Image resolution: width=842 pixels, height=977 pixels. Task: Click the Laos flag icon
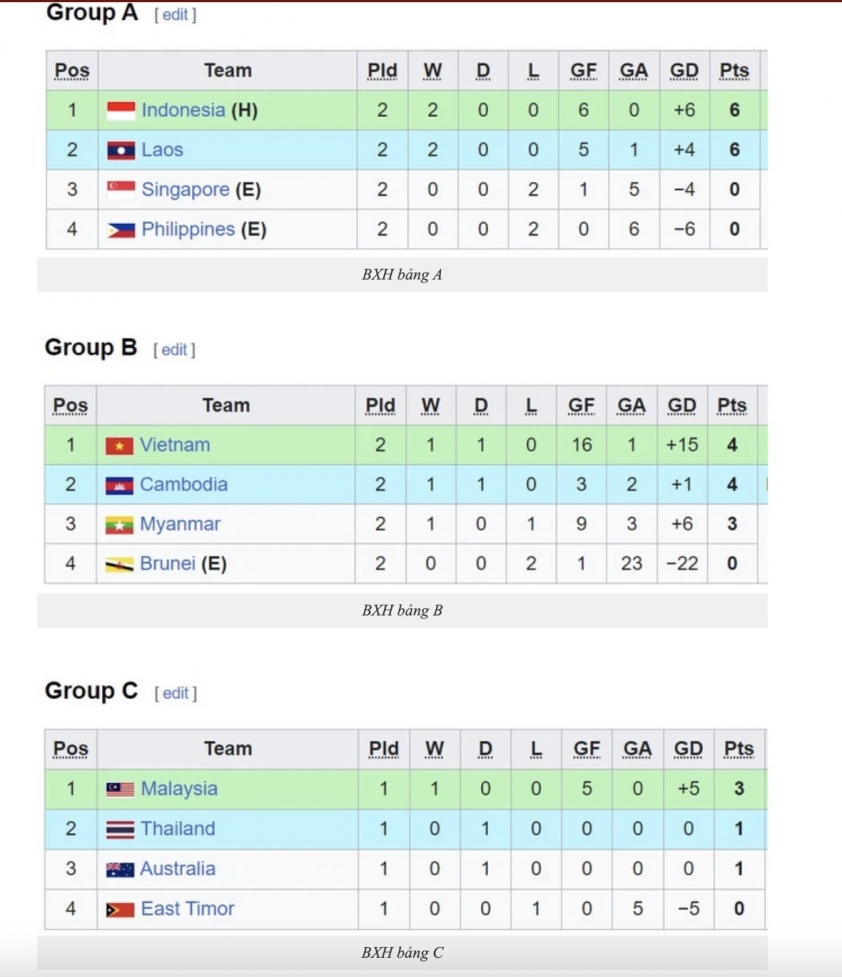click(x=121, y=150)
